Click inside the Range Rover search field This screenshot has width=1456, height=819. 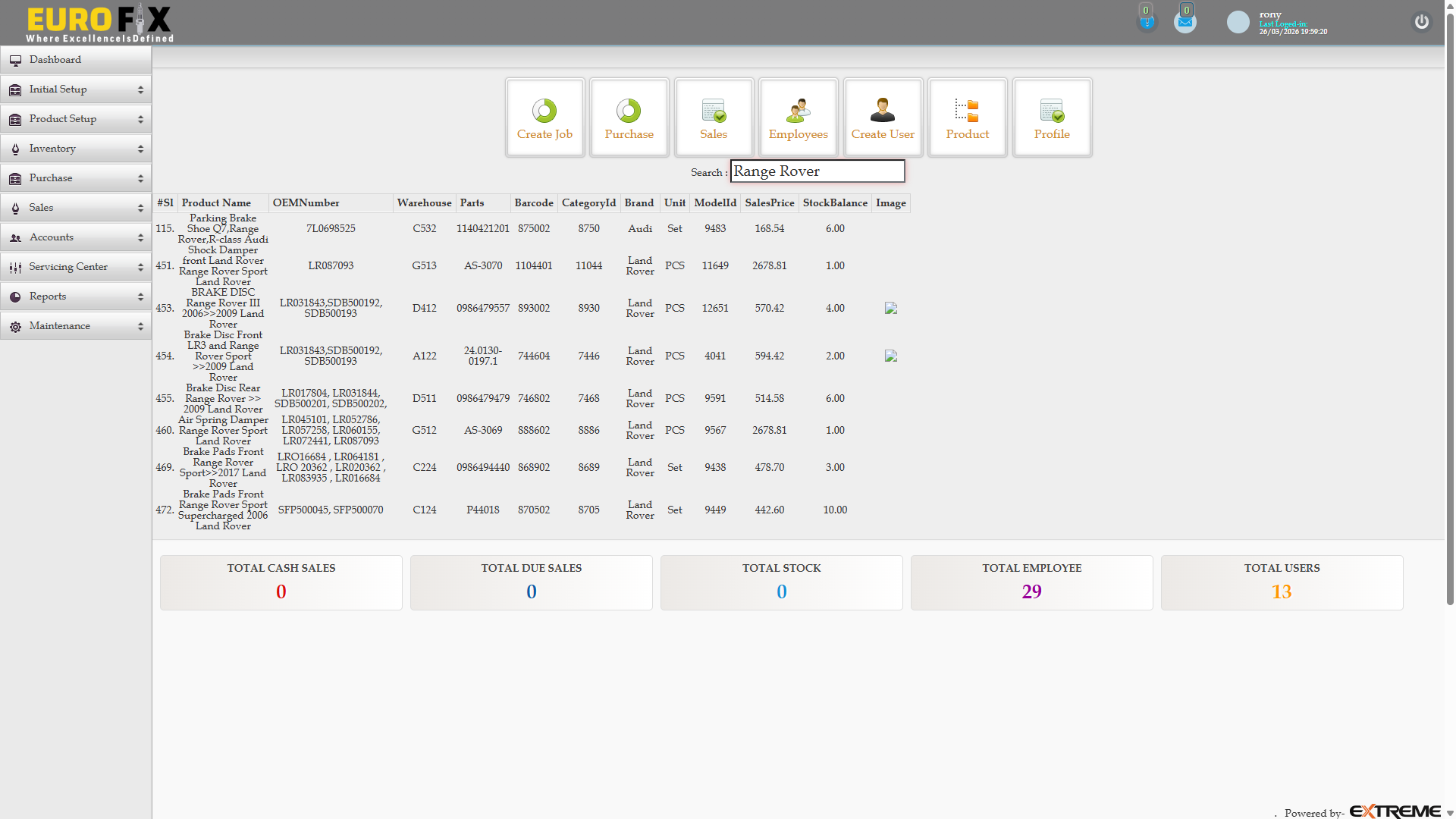[817, 171]
